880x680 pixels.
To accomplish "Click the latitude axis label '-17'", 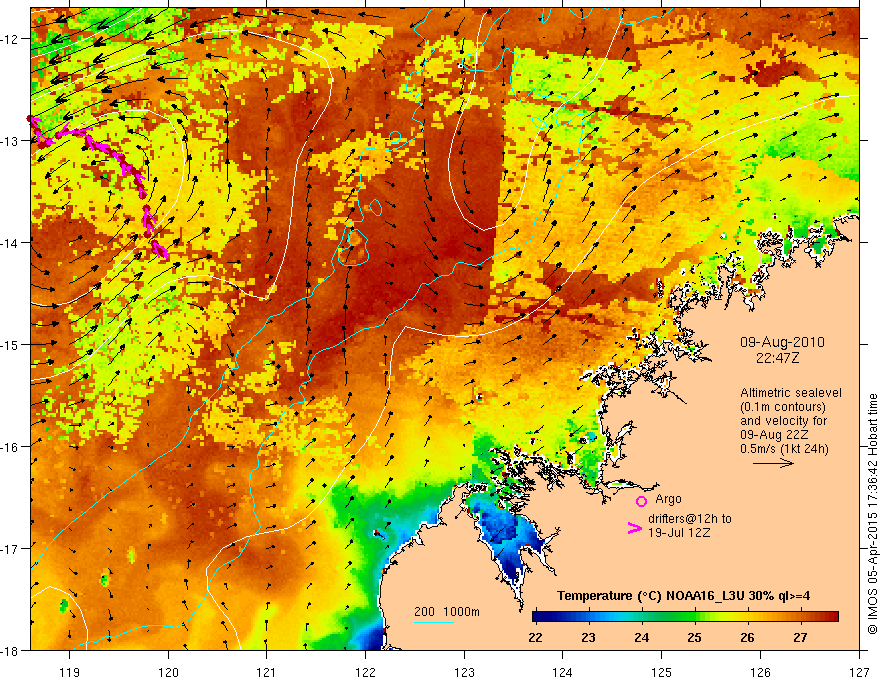I will [11, 549].
